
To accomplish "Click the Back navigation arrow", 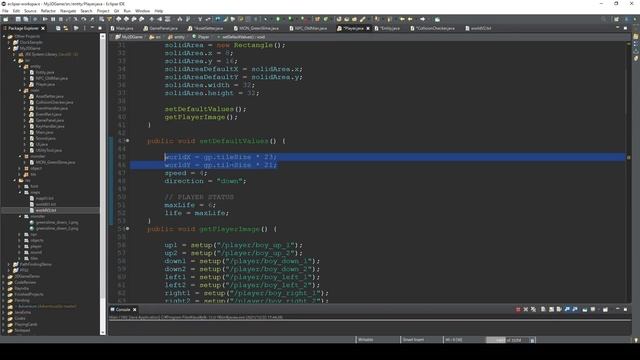I will (x=410, y=19).
